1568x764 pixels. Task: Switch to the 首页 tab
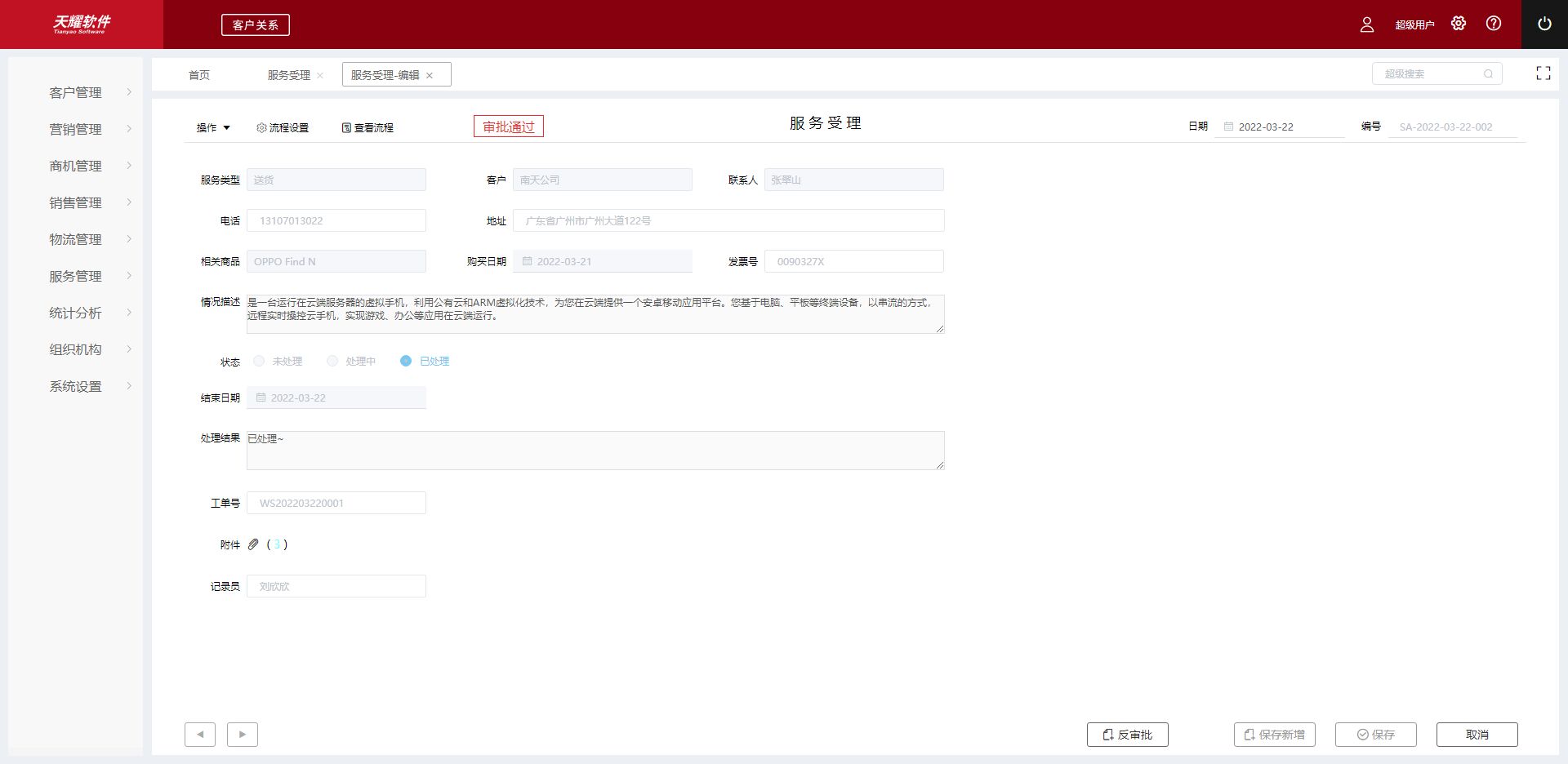pyautogui.click(x=199, y=75)
